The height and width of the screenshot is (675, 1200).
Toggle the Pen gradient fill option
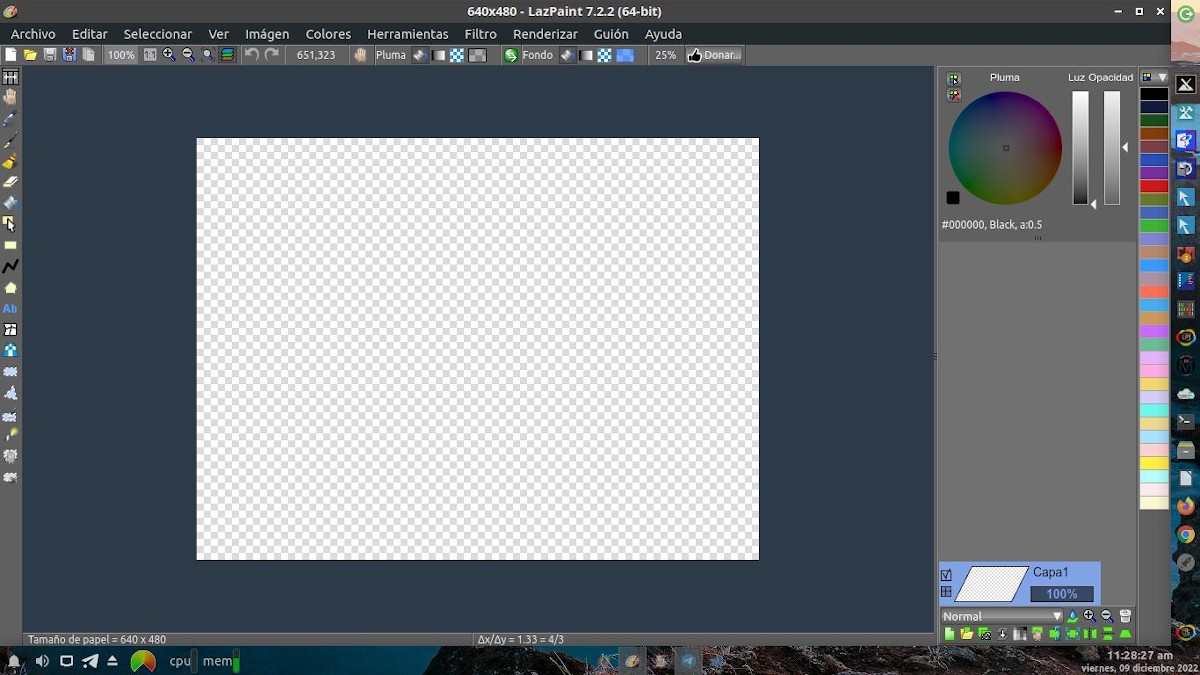click(x=438, y=55)
